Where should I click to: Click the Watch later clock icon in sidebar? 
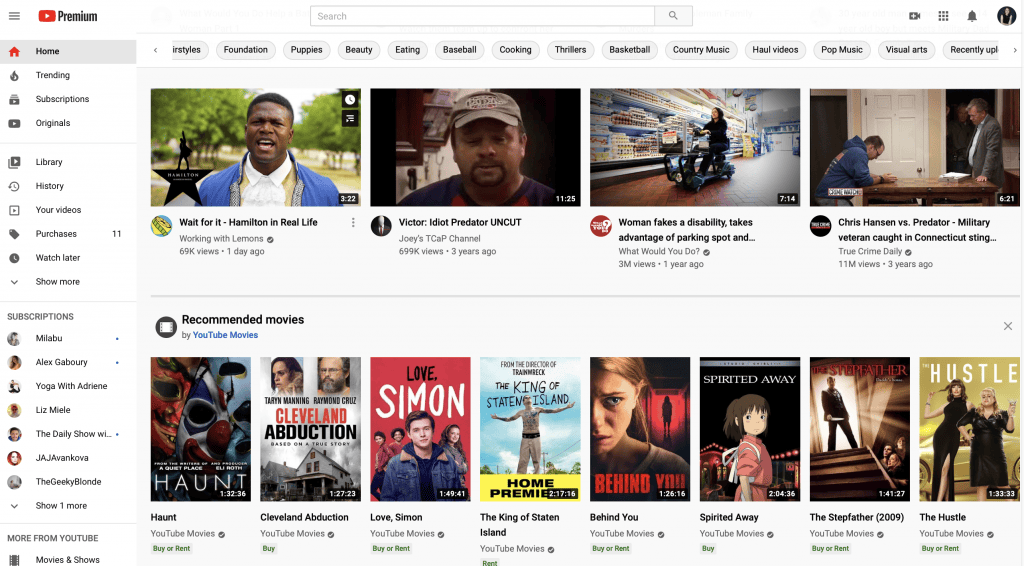pos(14,258)
